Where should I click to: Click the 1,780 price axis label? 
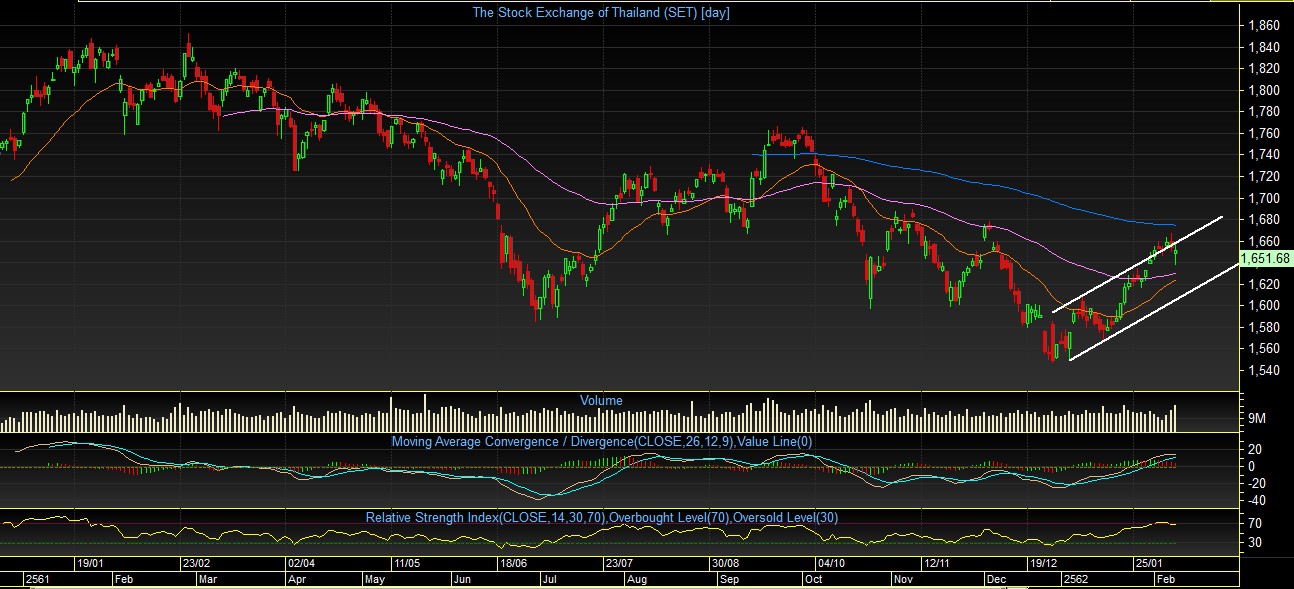(x=1265, y=112)
